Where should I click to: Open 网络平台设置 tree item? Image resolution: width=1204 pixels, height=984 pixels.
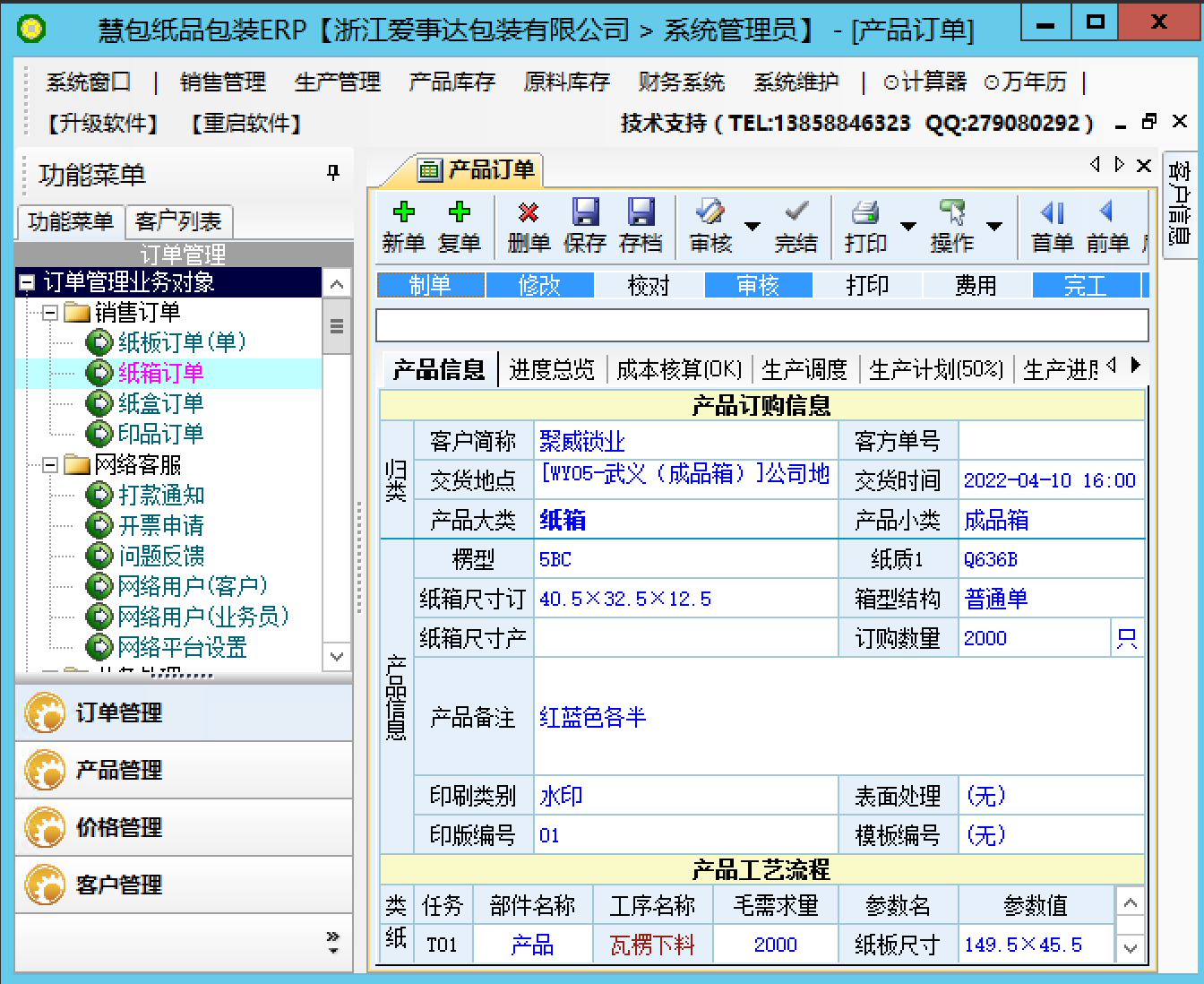click(182, 647)
